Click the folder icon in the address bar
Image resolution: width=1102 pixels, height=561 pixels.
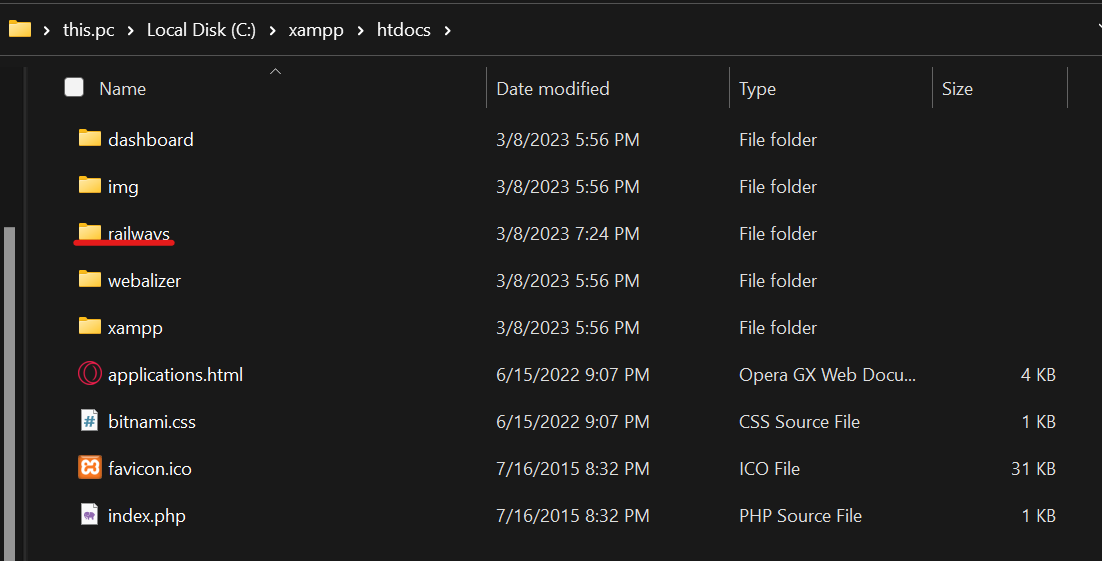coord(20,30)
